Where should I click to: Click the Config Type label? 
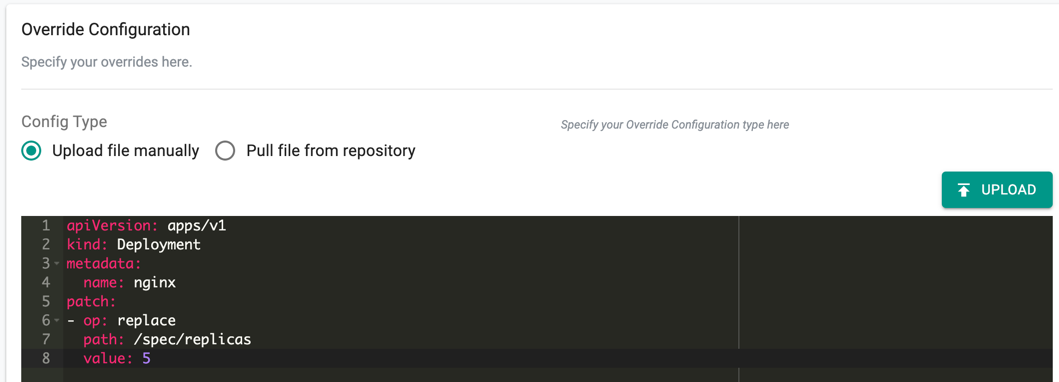[x=64, y=122]
